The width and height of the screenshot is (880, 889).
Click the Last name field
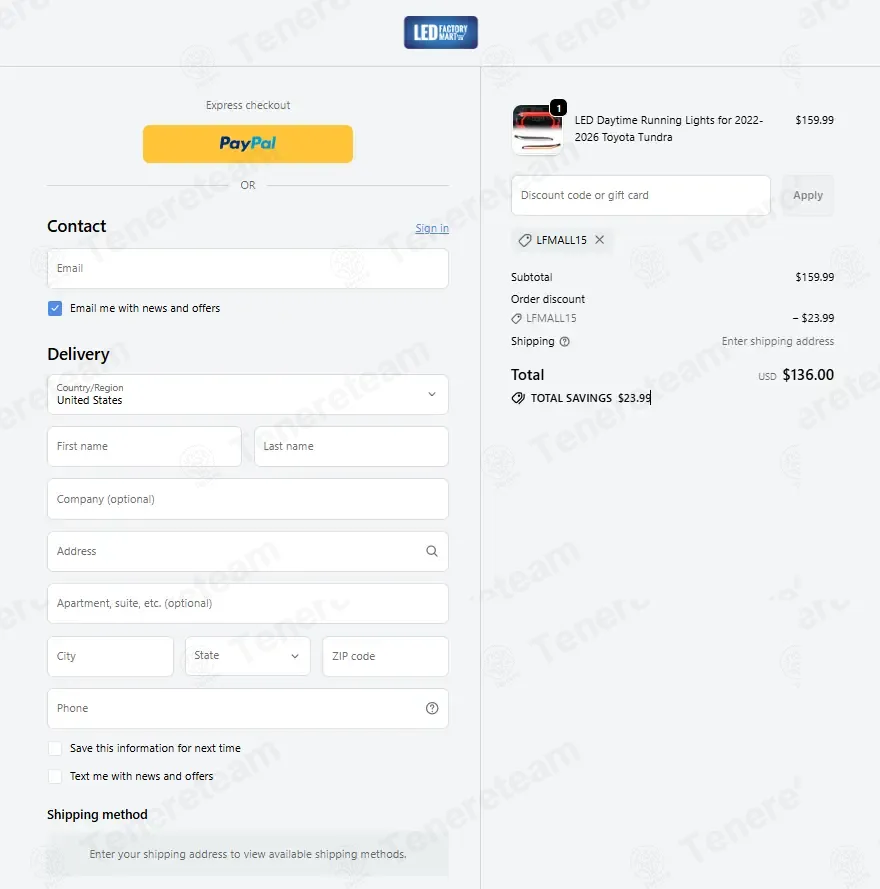pyautogui.click(x=351, y=446)
